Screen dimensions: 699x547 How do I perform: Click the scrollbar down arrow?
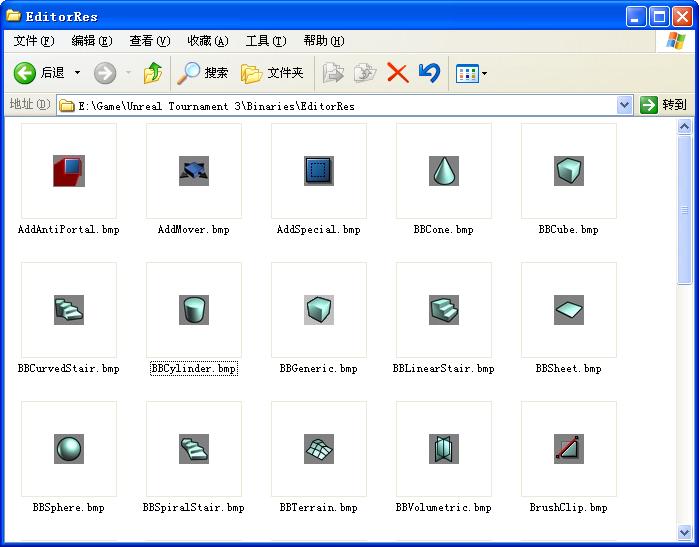click(x=684, y=531)
